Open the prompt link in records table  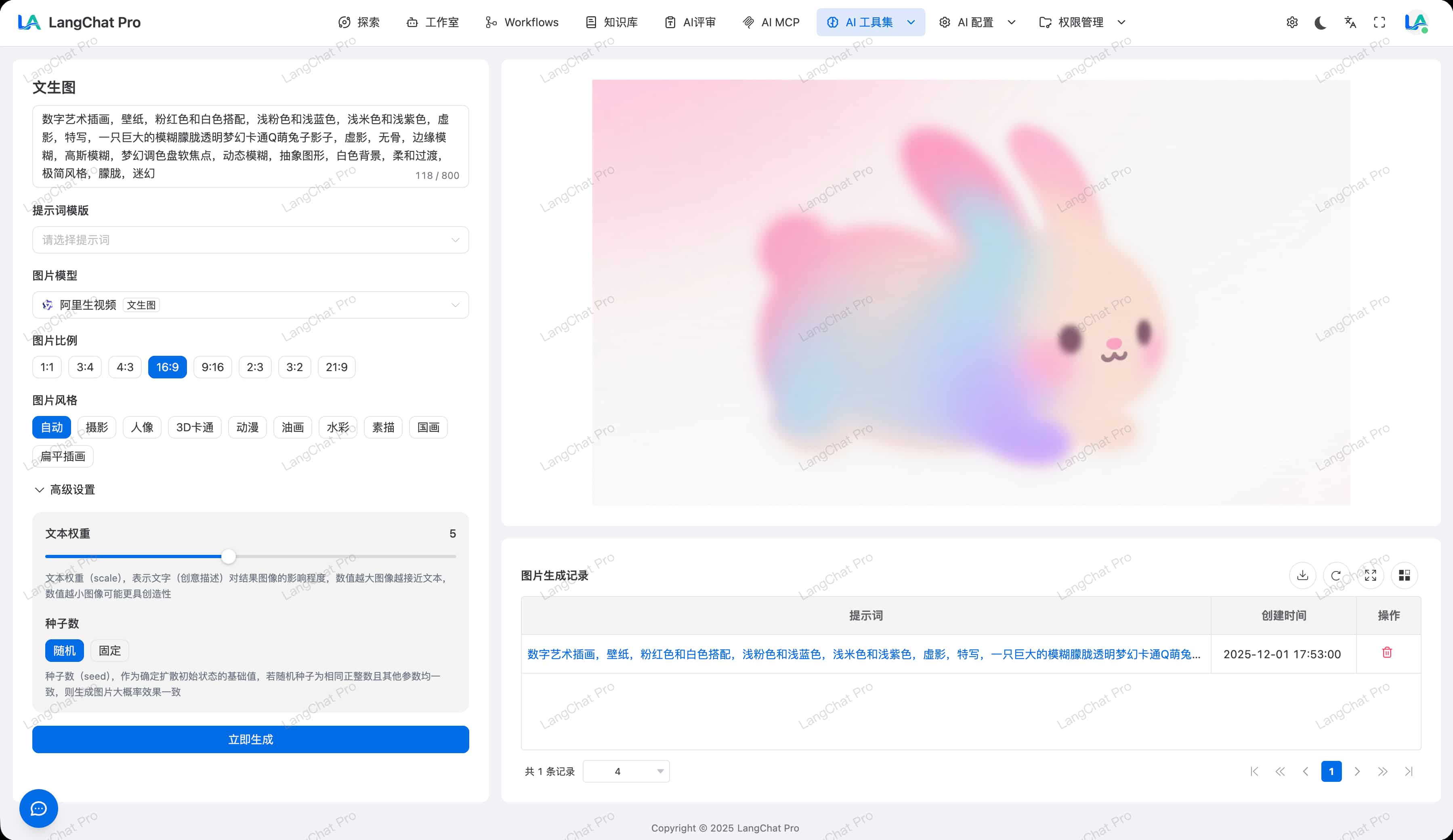[x=863, y=654]
